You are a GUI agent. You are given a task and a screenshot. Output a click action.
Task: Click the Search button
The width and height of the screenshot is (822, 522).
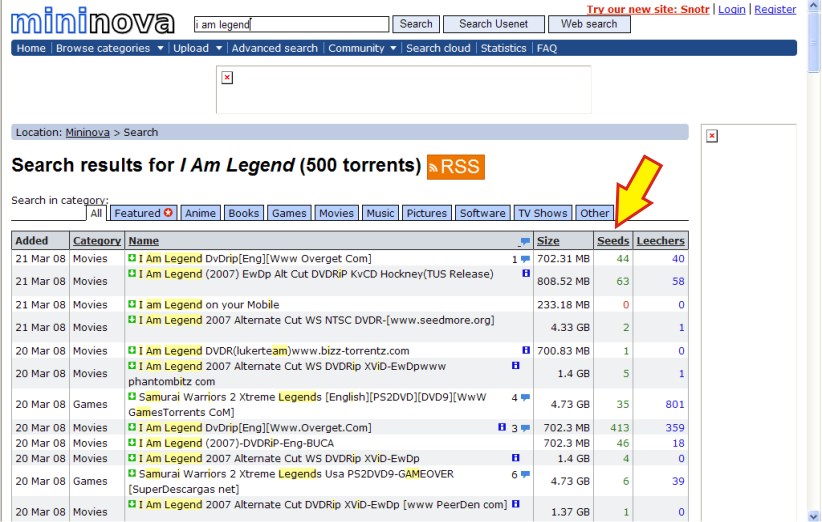point(416,24)
